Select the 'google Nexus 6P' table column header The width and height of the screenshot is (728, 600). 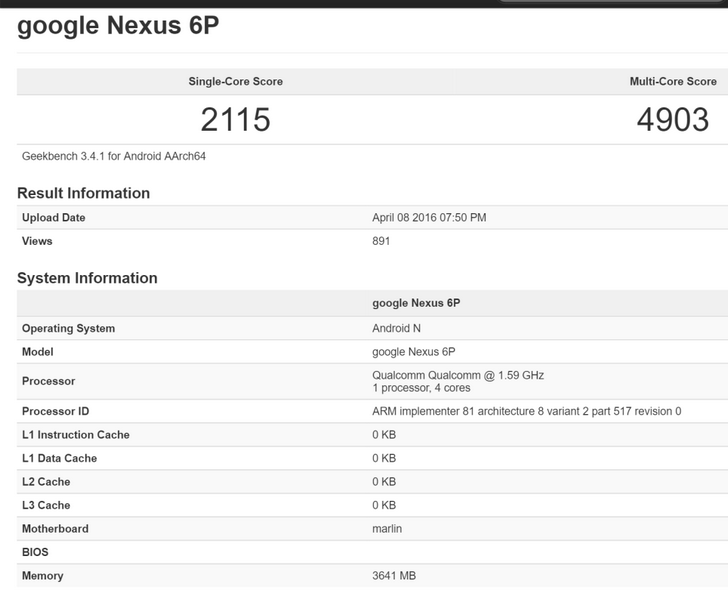pyautogui.click(x=416, y=303)
